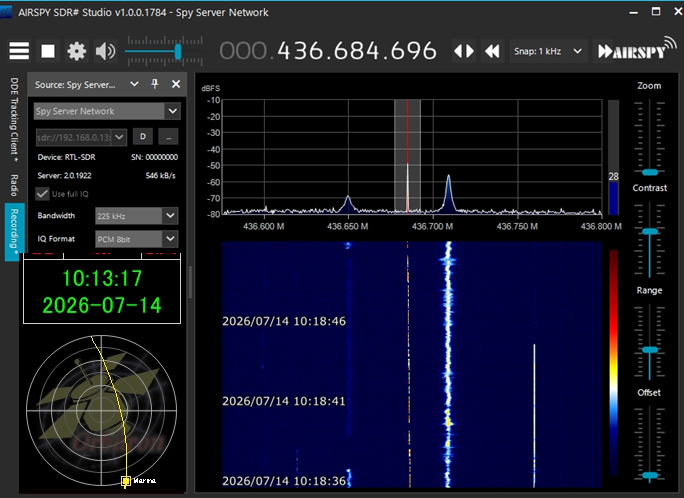
Task: Open the IQ Format PCM 8bit dropdown
Action: (137, 239)
